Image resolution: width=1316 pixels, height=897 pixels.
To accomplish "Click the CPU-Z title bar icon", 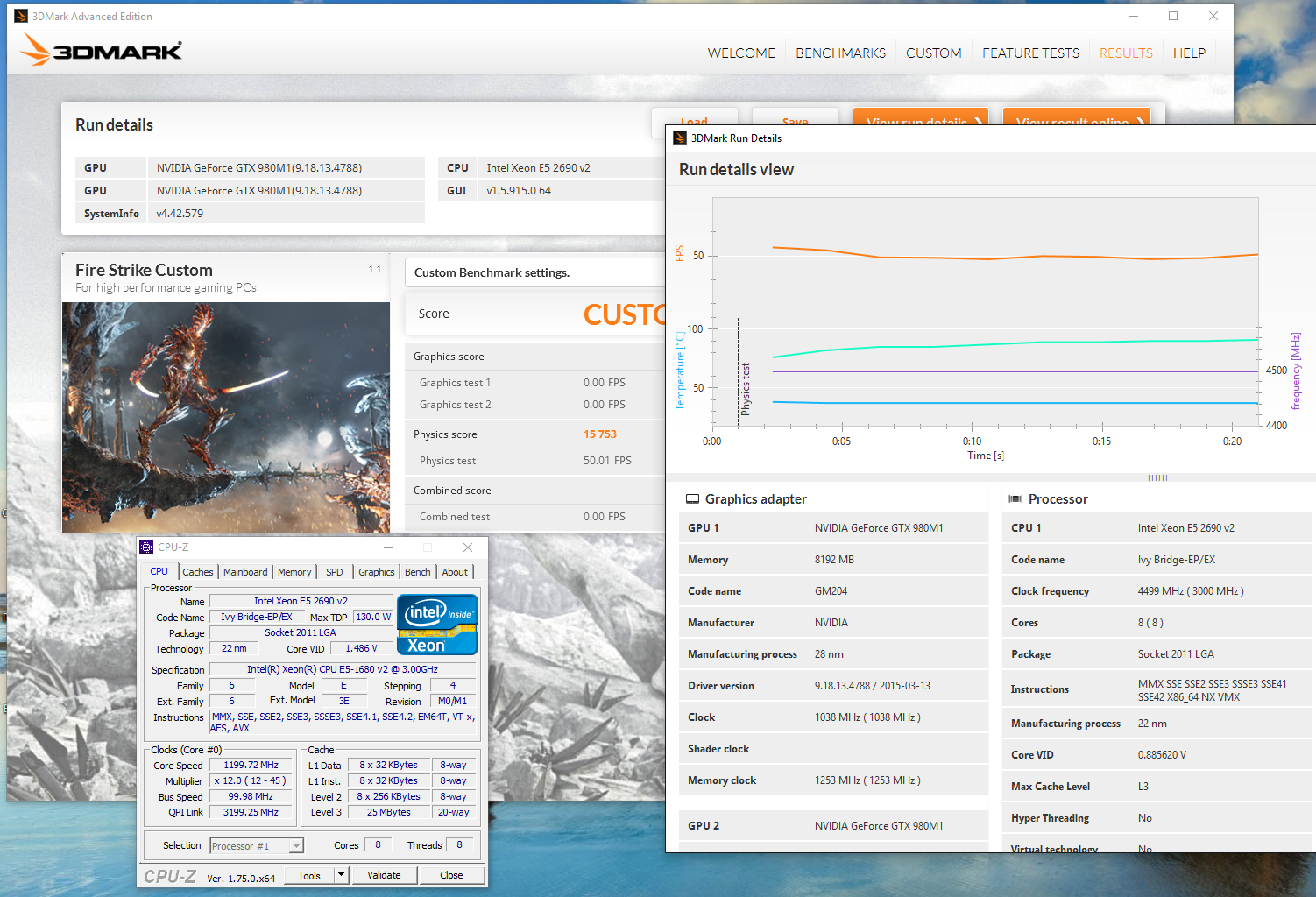I will coord(146,547).
